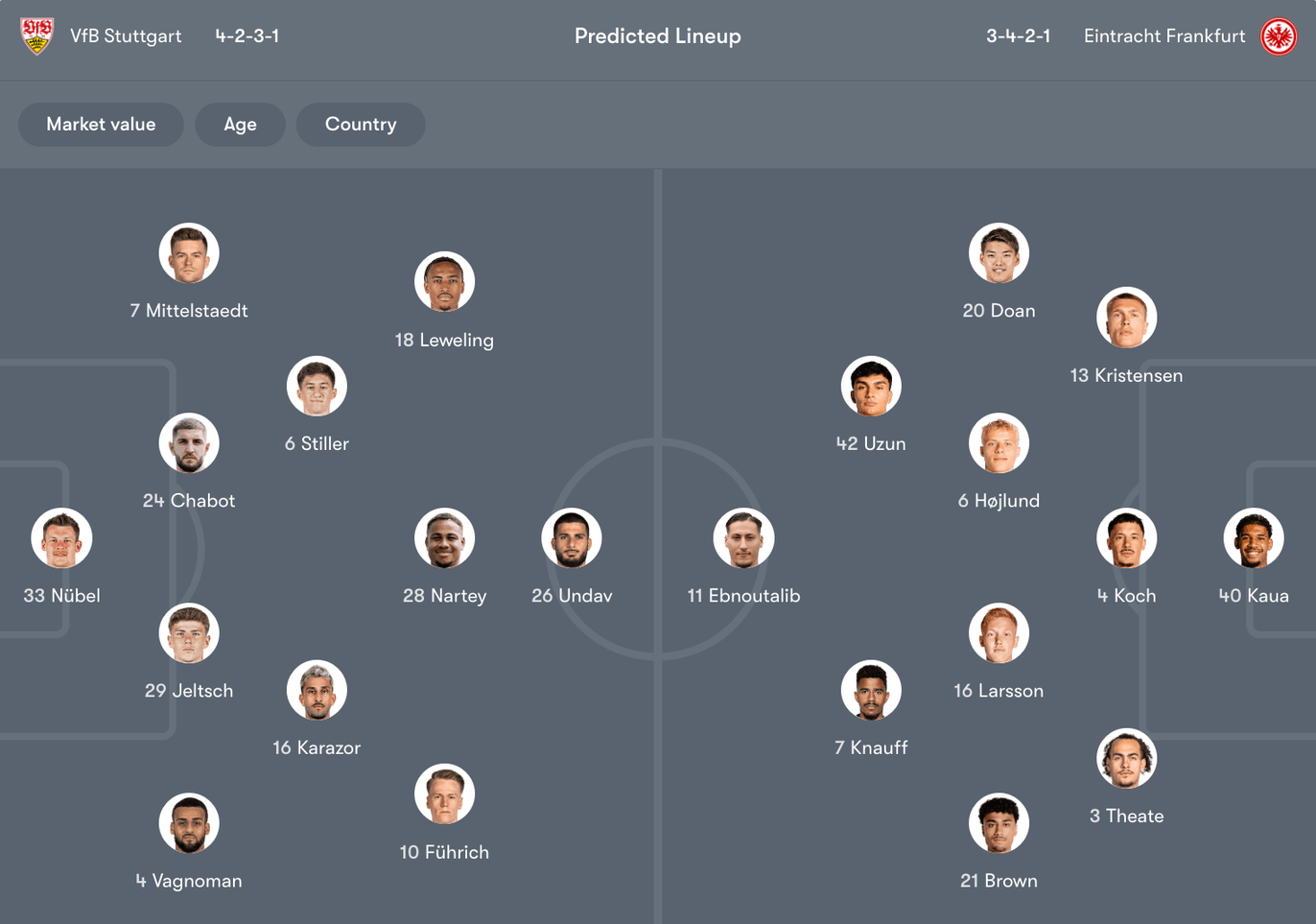
Task: Select 10 Führich's portrait
Action: 444,794
